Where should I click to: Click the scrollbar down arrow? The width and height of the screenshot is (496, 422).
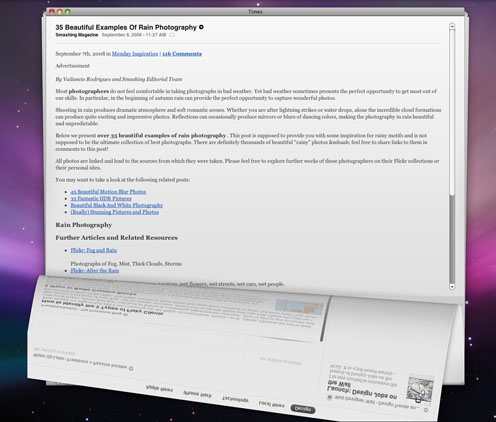[x=452, y=286]
